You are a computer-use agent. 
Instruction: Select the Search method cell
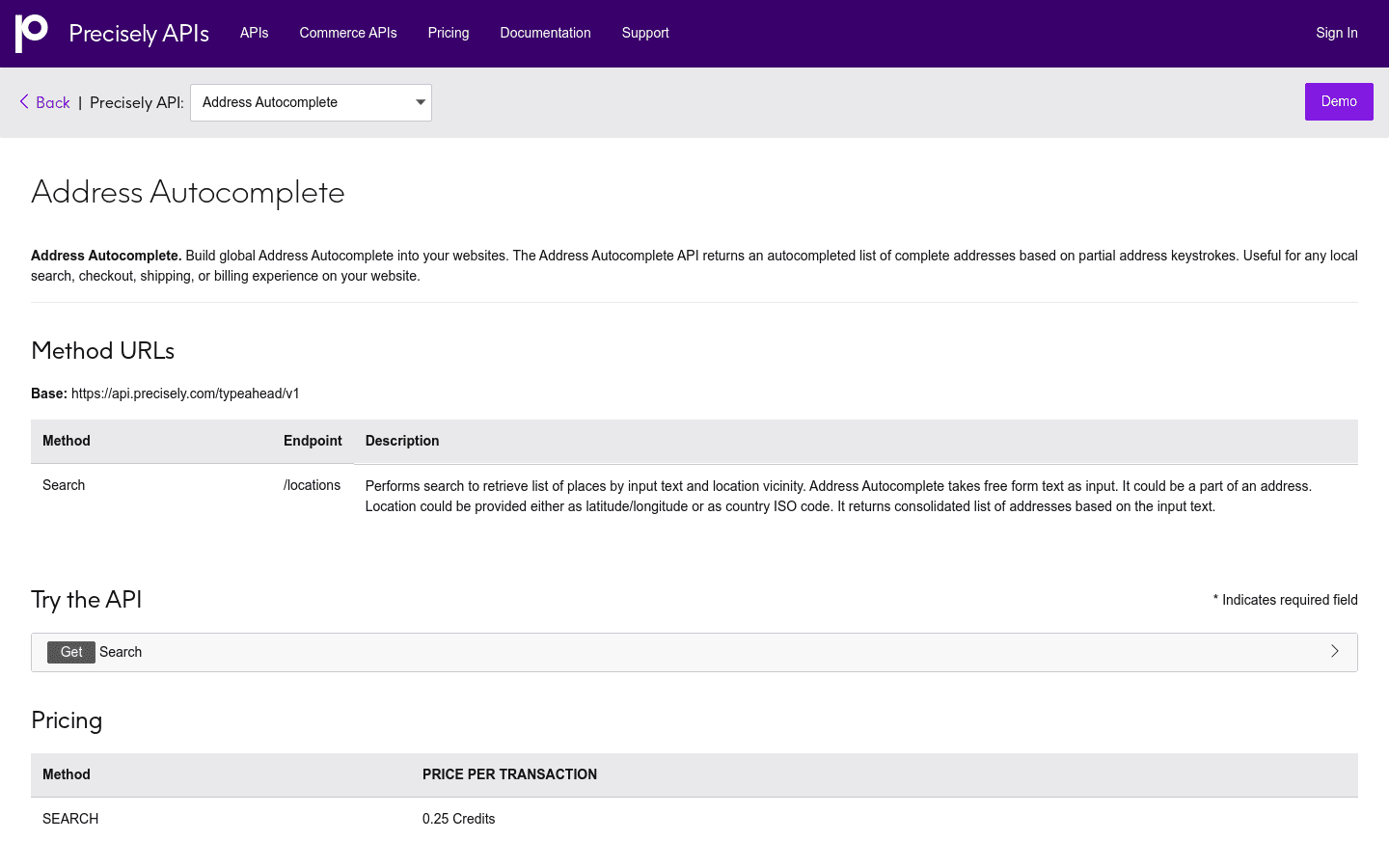click(64, 485)
